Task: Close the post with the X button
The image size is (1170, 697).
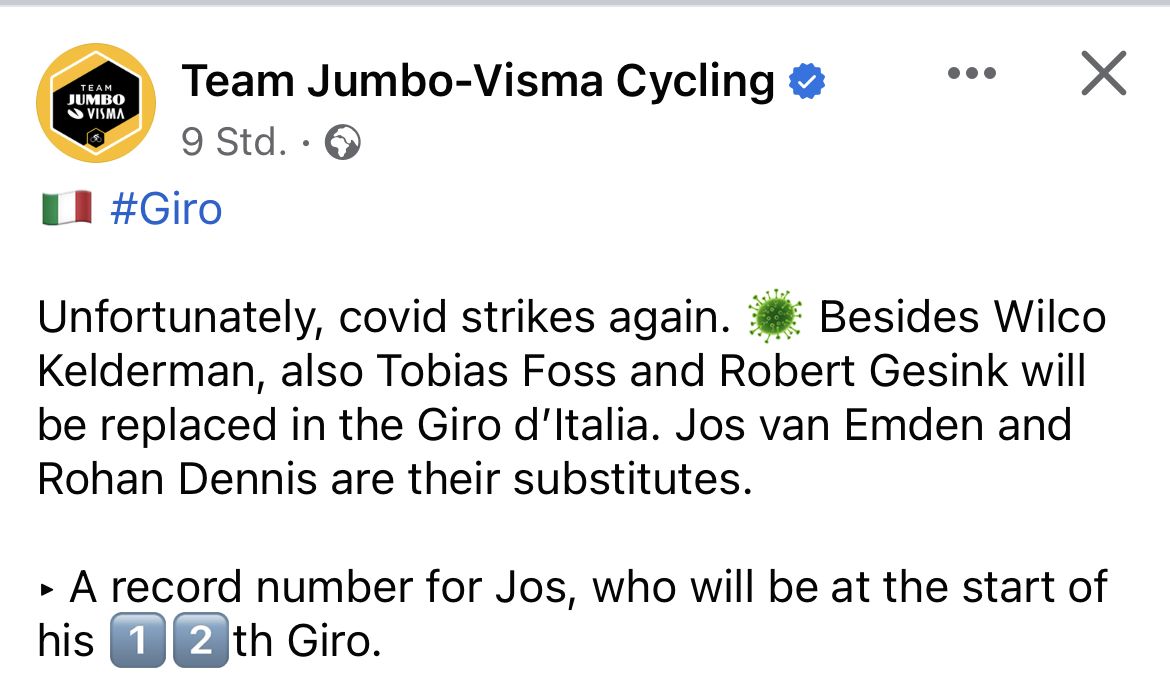Action: (x=1104, y=74)
